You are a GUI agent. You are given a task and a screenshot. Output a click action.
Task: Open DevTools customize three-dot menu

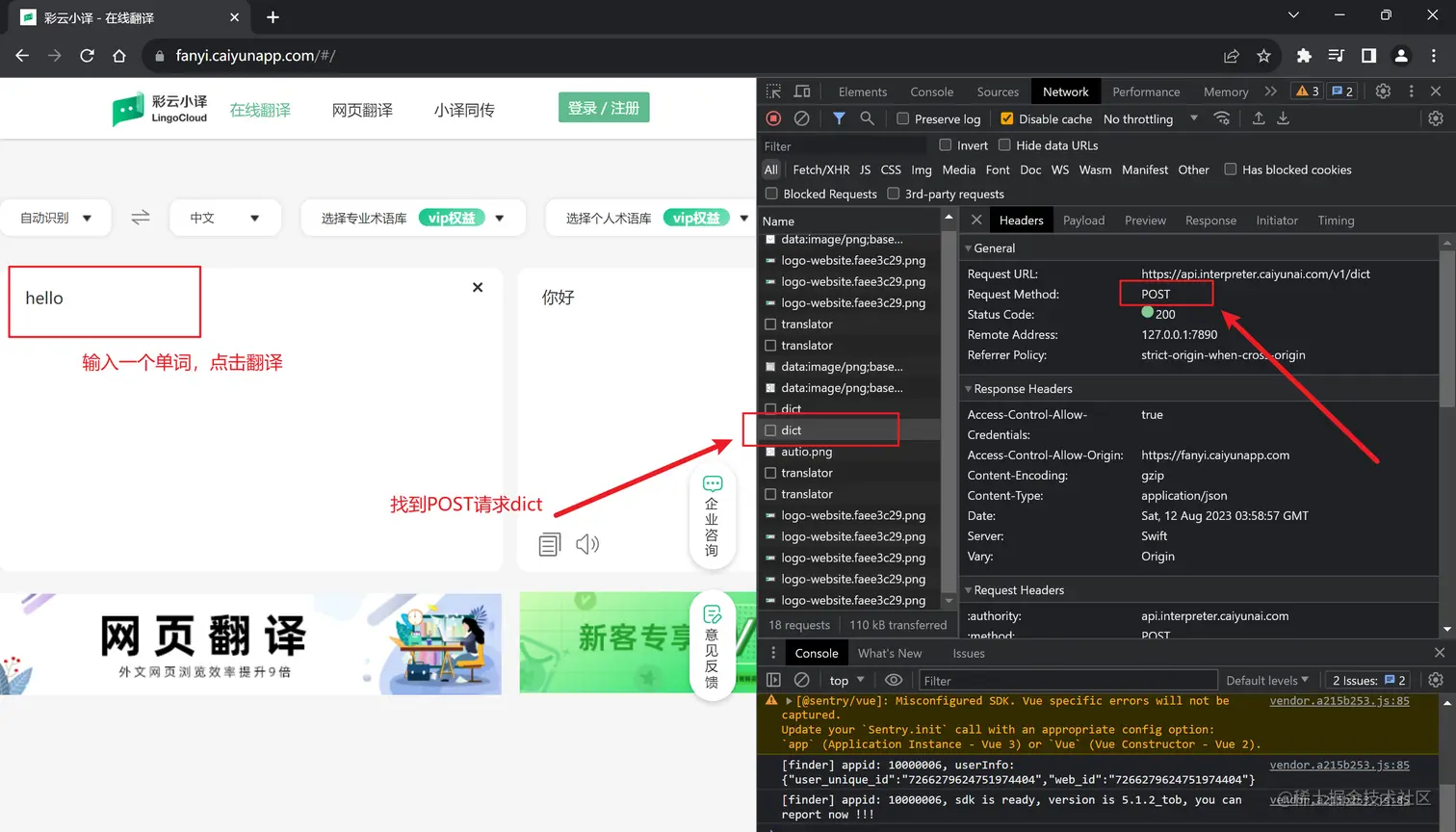click(1412, 91)
